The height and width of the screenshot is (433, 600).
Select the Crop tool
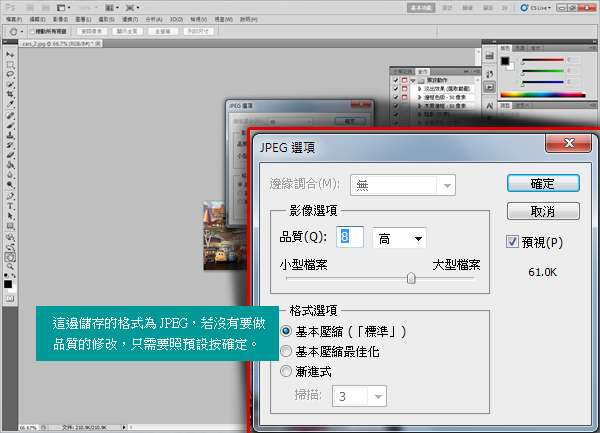tap(10, 94)
